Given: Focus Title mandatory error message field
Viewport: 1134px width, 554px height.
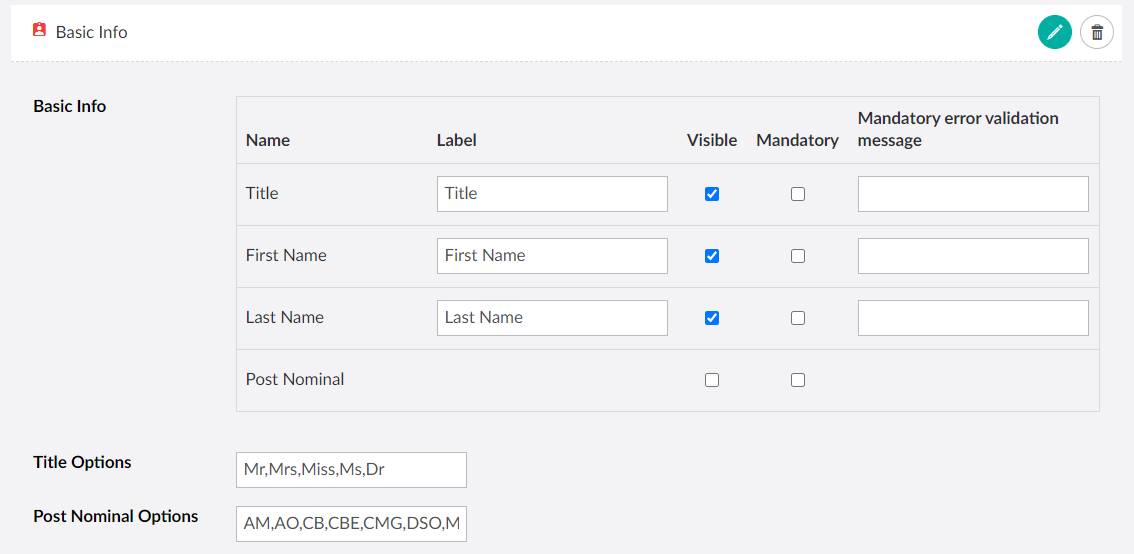Looking at the screenshot, I should point(973,194).
